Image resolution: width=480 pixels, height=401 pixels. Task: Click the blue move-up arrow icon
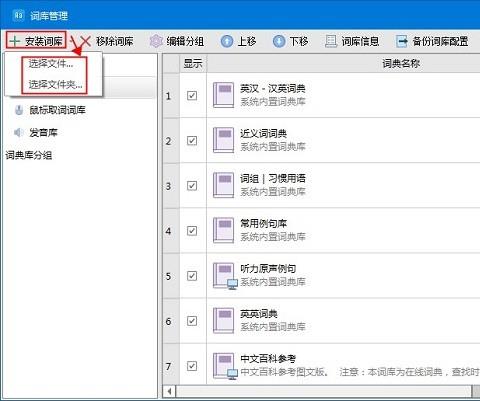[227, 41]
